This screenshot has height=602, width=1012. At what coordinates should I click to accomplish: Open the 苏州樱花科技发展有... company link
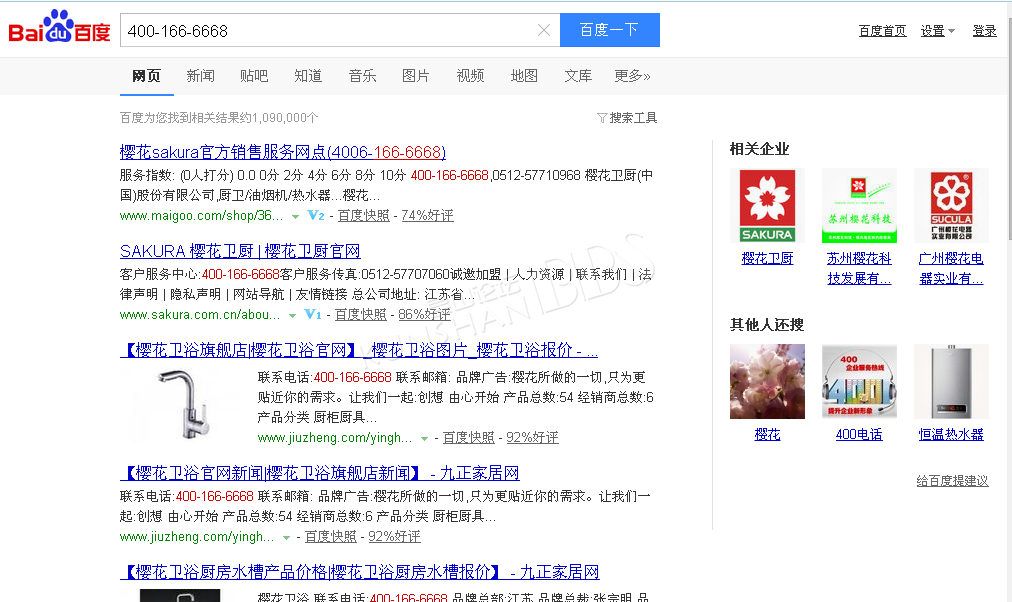(x=859, y=268)
